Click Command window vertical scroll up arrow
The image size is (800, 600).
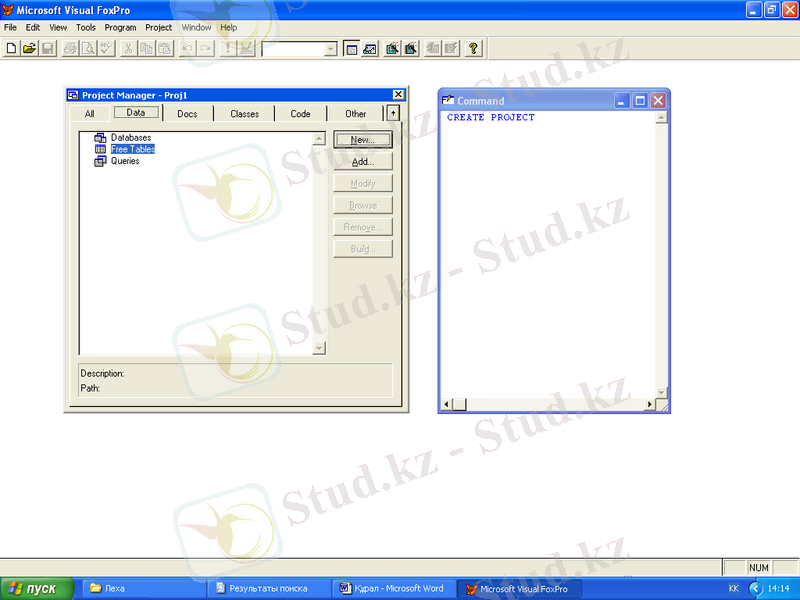point(661,118)
